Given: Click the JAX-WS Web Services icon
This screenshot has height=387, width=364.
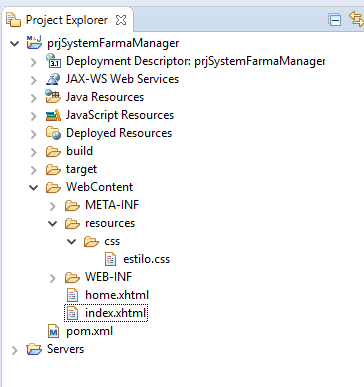Looking at the screenshot, I should pyautogui.click(x=53, y=79).
